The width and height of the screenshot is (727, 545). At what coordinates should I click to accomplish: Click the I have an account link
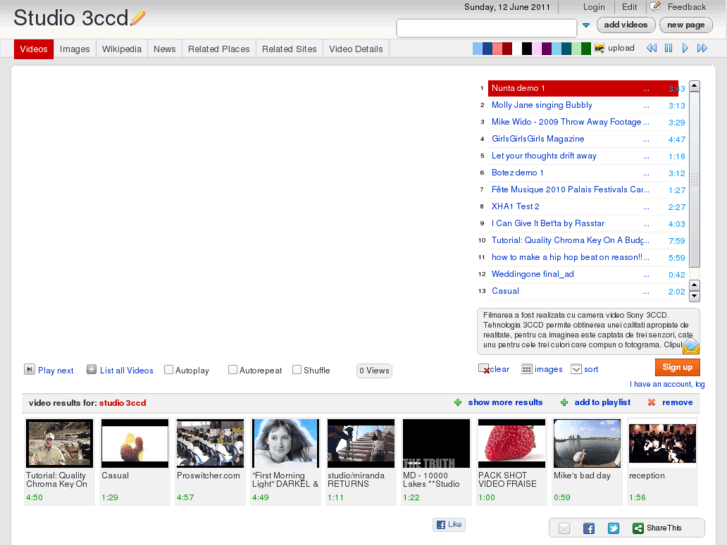pyautogui.click(x=667, y=384)
